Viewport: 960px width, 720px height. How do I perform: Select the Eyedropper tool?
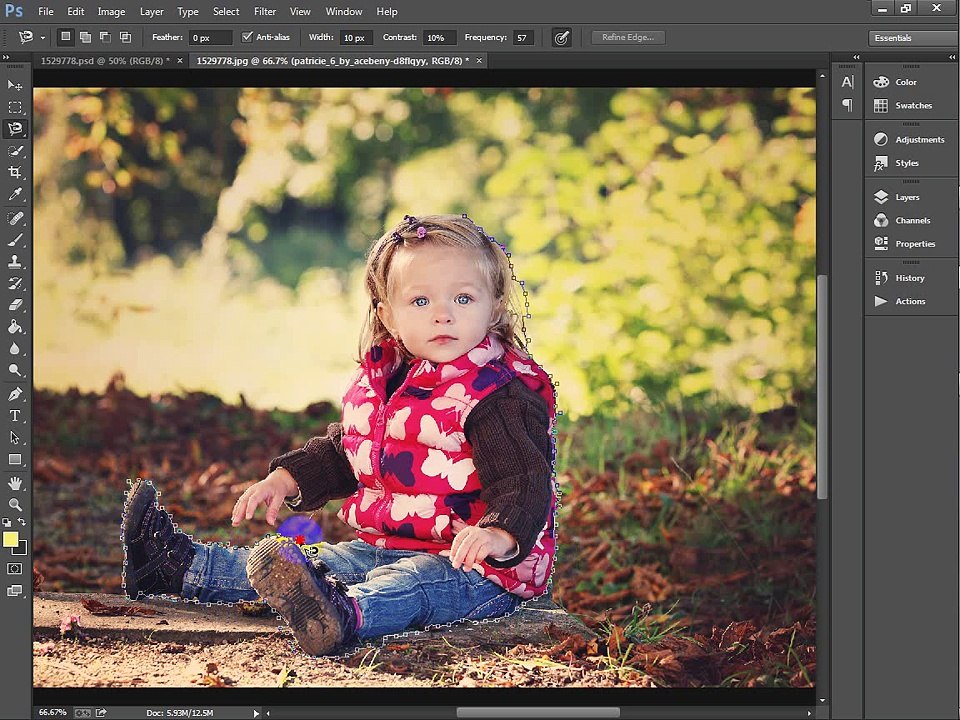coord(15,195)
